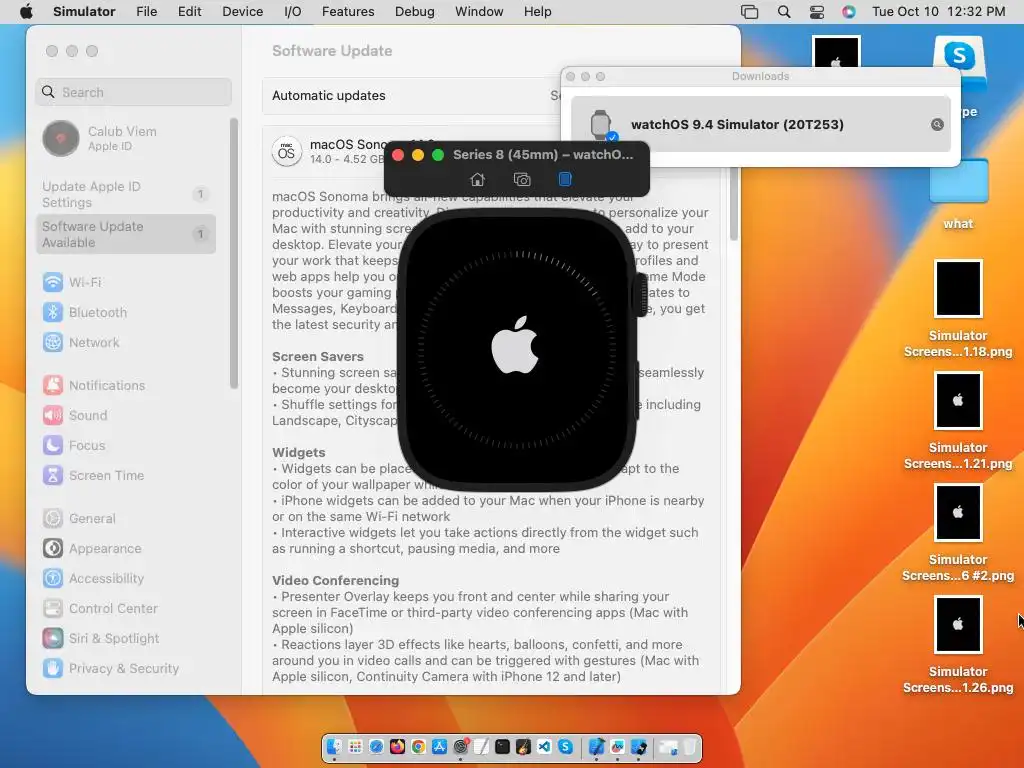
Task: Open the Simulator menu
Action: coord(84,11)
